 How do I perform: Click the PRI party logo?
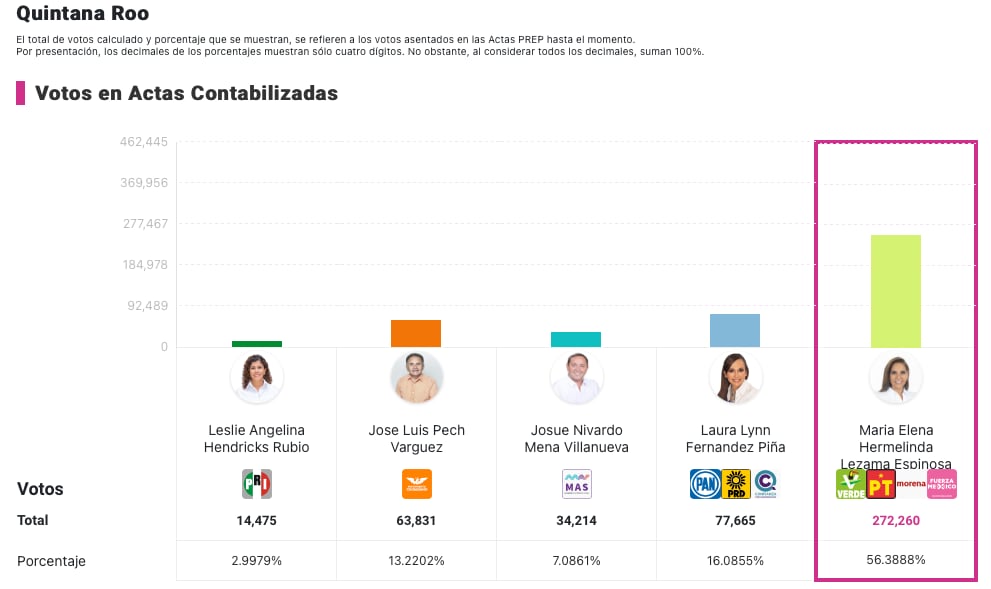[x=257, y=484]
